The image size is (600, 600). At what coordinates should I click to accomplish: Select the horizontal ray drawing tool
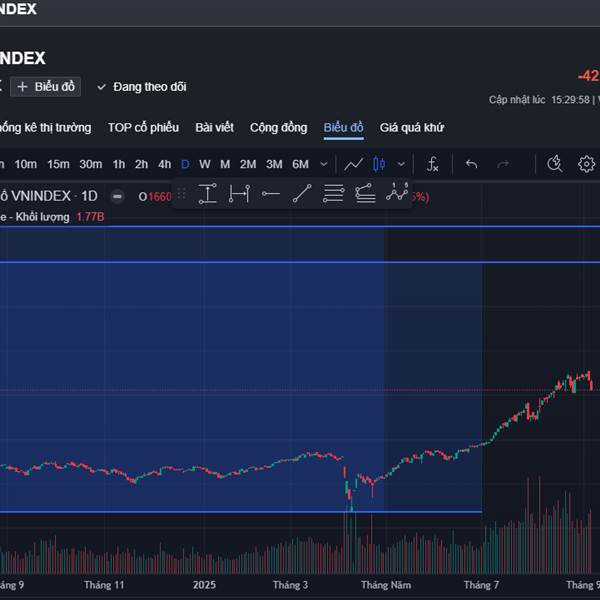[x=271, y=194]
